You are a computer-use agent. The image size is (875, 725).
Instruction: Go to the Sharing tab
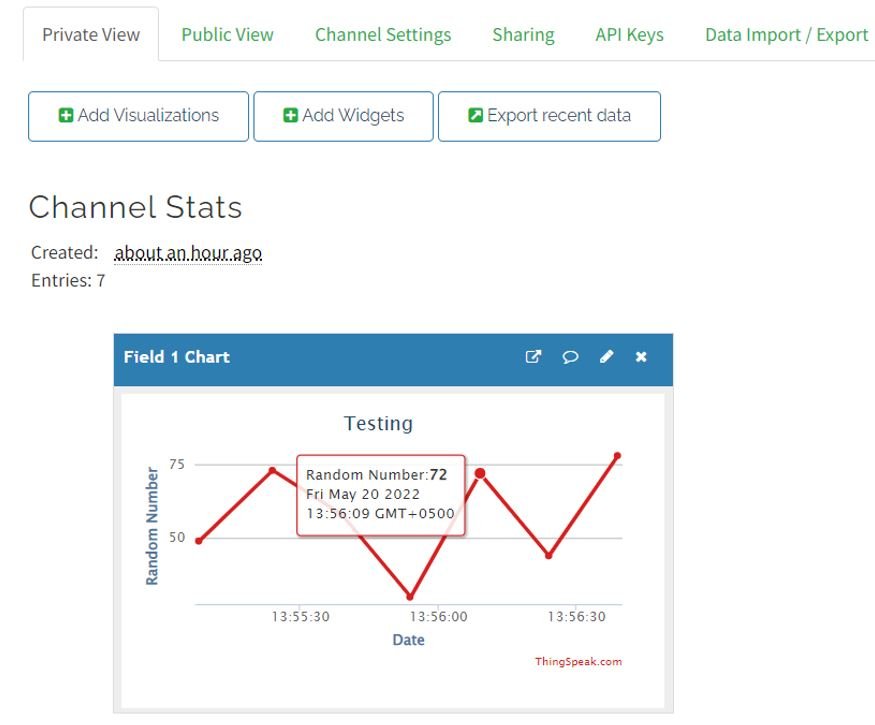pos(523,35)
